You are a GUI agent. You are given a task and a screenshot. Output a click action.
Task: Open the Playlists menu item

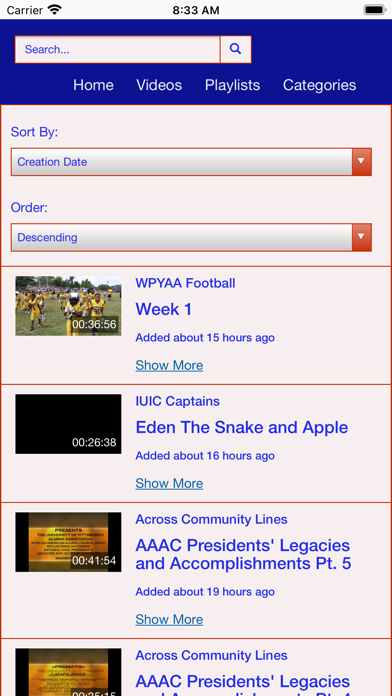pyautogui.click(x=232, y=85)
